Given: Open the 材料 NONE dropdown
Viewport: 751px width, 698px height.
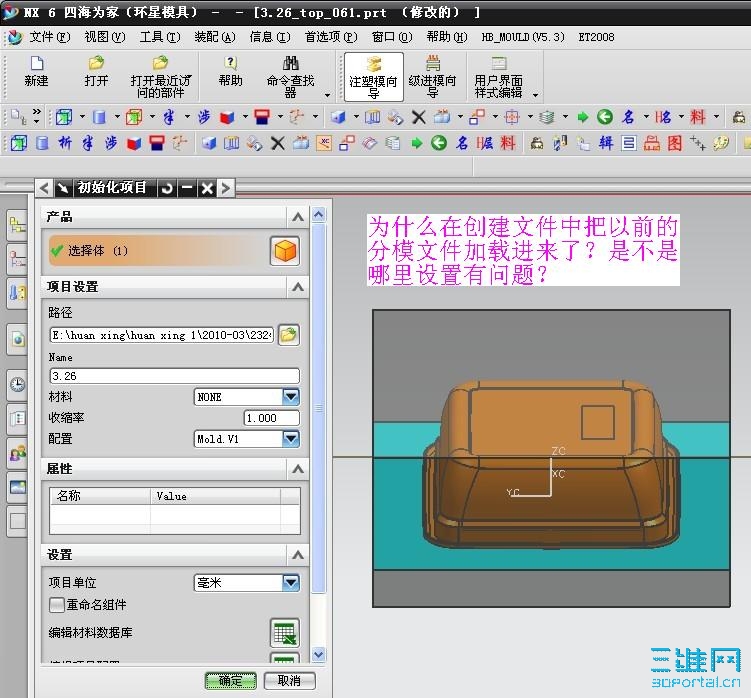Looking at the screenshot, I should [291, 397].
